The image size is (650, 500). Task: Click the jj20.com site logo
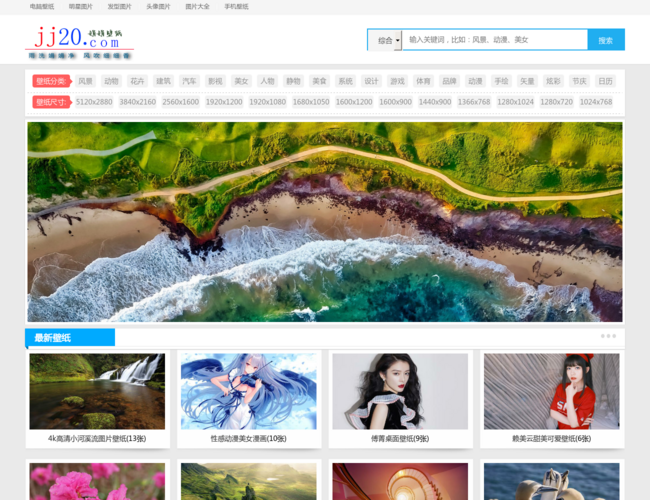click(79, 42)
